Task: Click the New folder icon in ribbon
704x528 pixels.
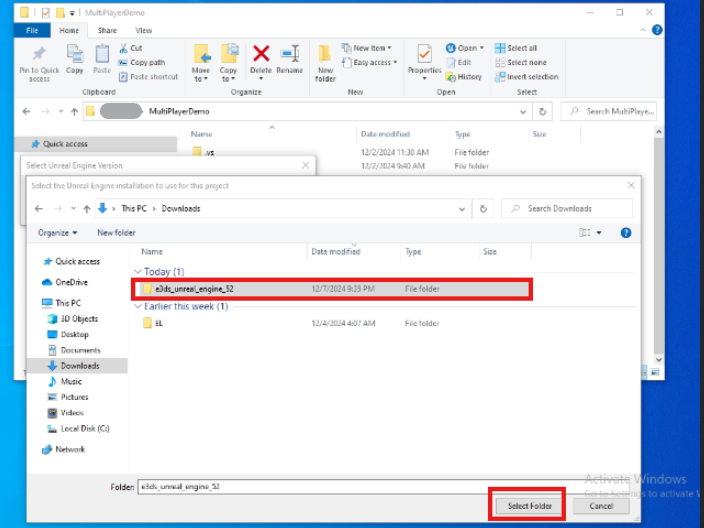Action: point(325,54)
